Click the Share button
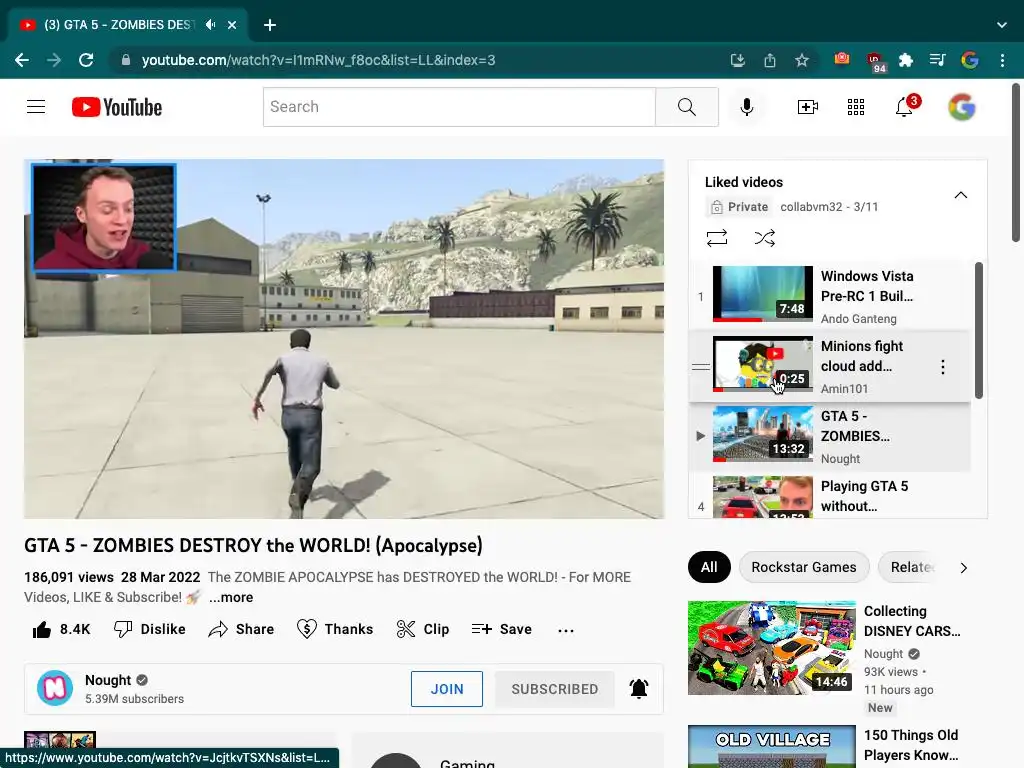Image resolution: width=1024 pixels, height=768 pixels. [x=241, y=630]
